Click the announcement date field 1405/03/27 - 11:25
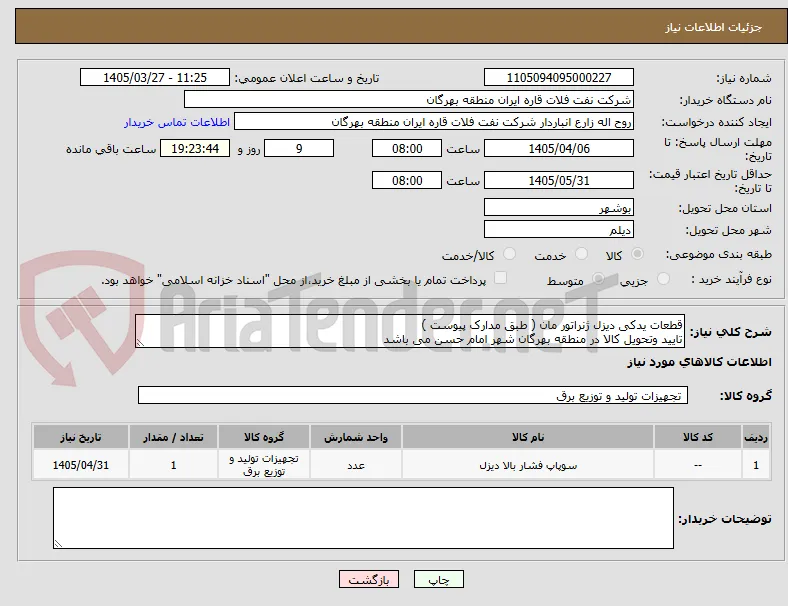Image resolution: width=788 pixels, height=606 pixels. coord(155,77)
